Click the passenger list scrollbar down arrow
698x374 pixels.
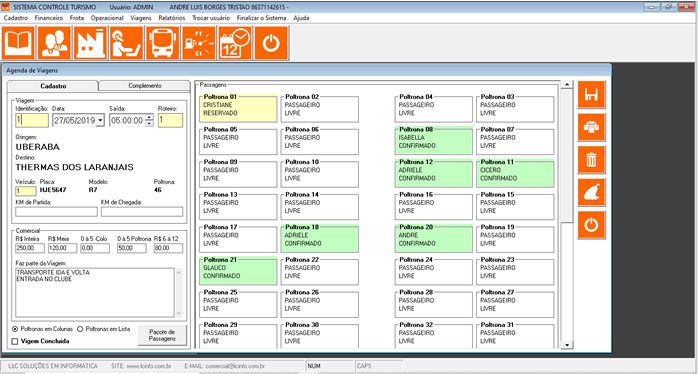pyautogui.click(x=567, y=345)
